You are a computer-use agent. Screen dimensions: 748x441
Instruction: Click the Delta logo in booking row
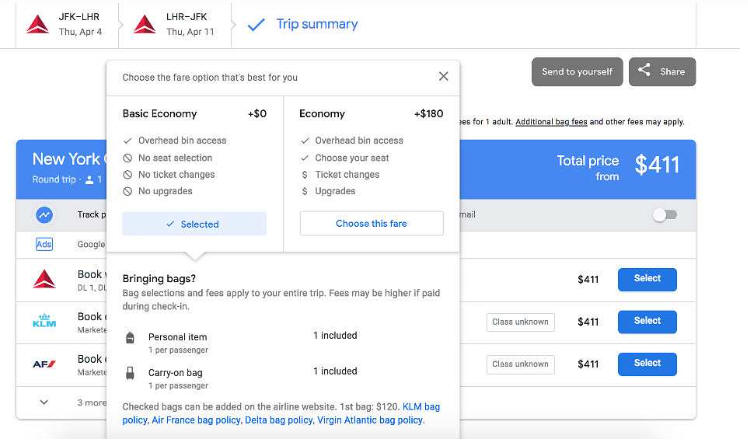44,279
